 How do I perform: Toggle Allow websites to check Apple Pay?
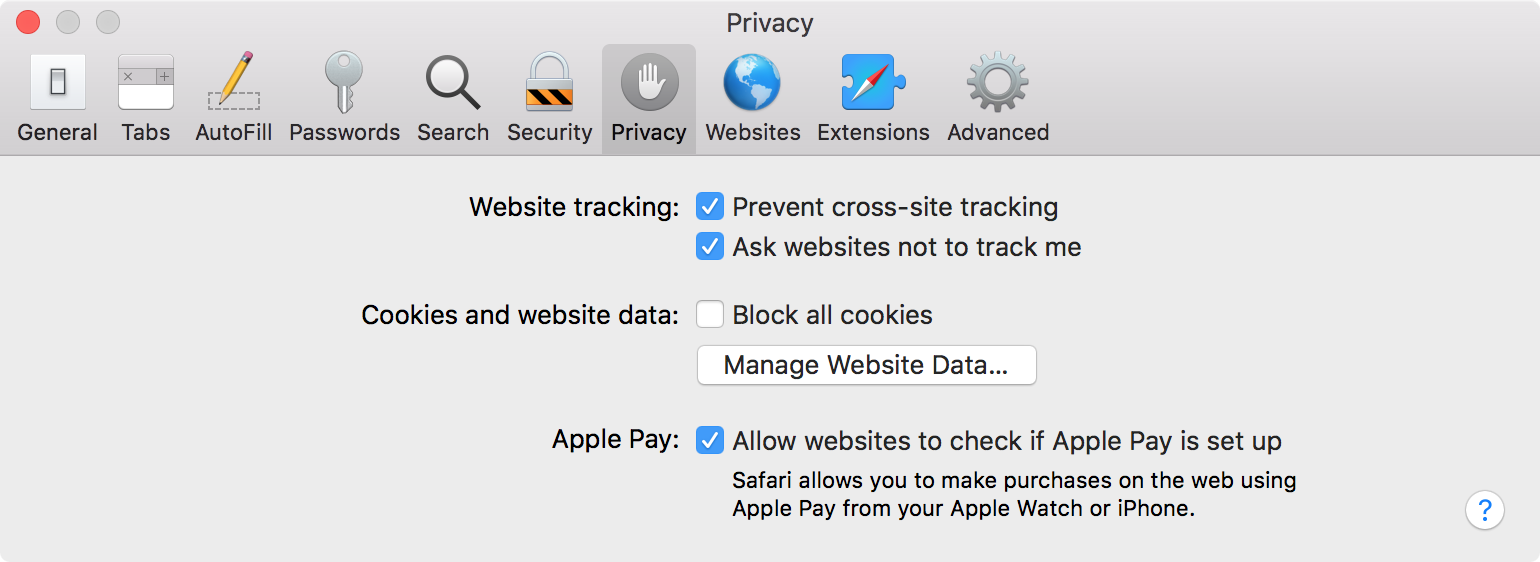tap(710, 441)
